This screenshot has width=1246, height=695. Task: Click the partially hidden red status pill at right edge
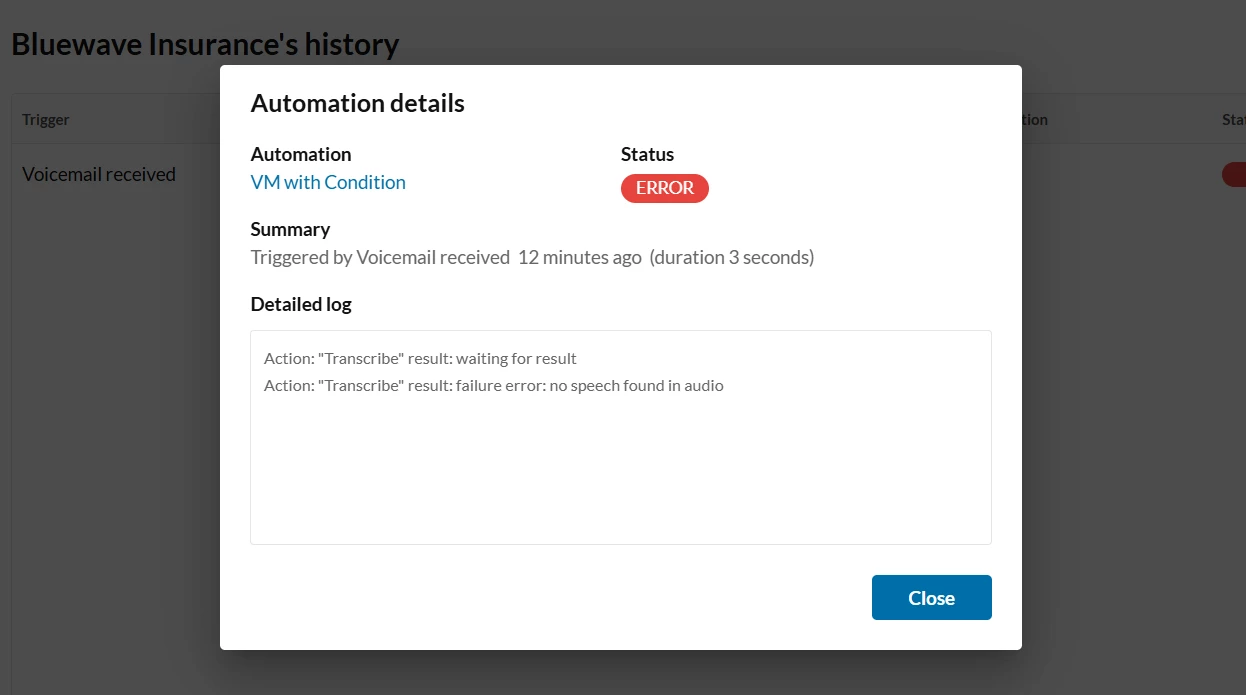click(1234, 174)
